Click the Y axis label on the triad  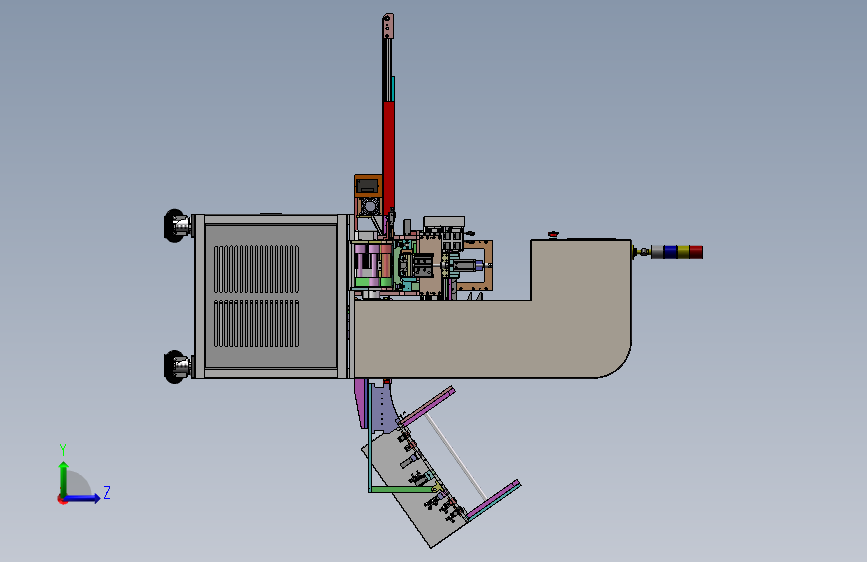(63, 450)
